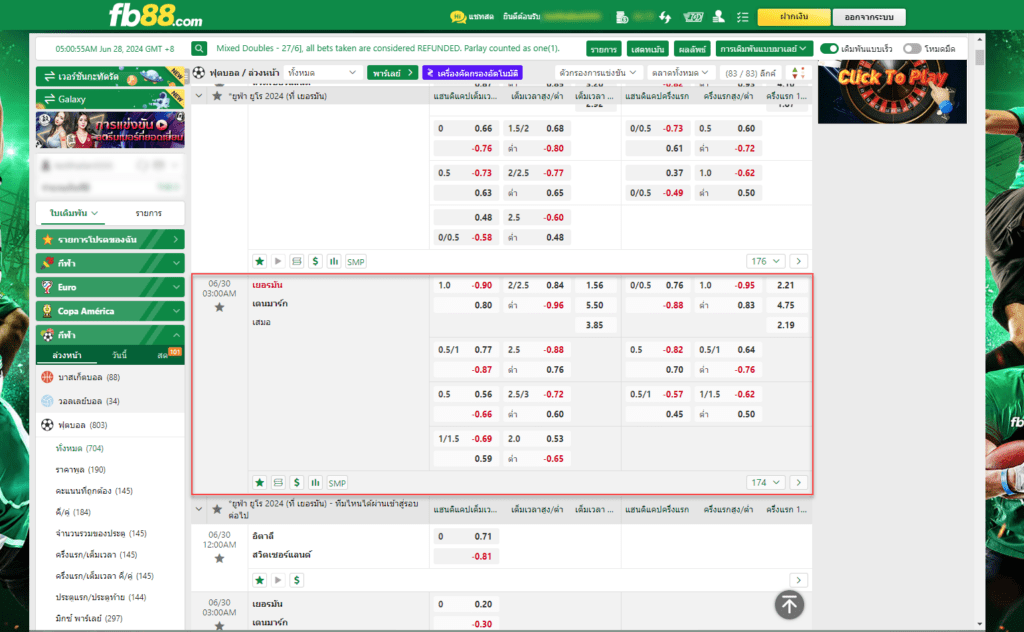Star the UEFA Euro to-qualify league header

pyautogui.click(x=217, y=509)
